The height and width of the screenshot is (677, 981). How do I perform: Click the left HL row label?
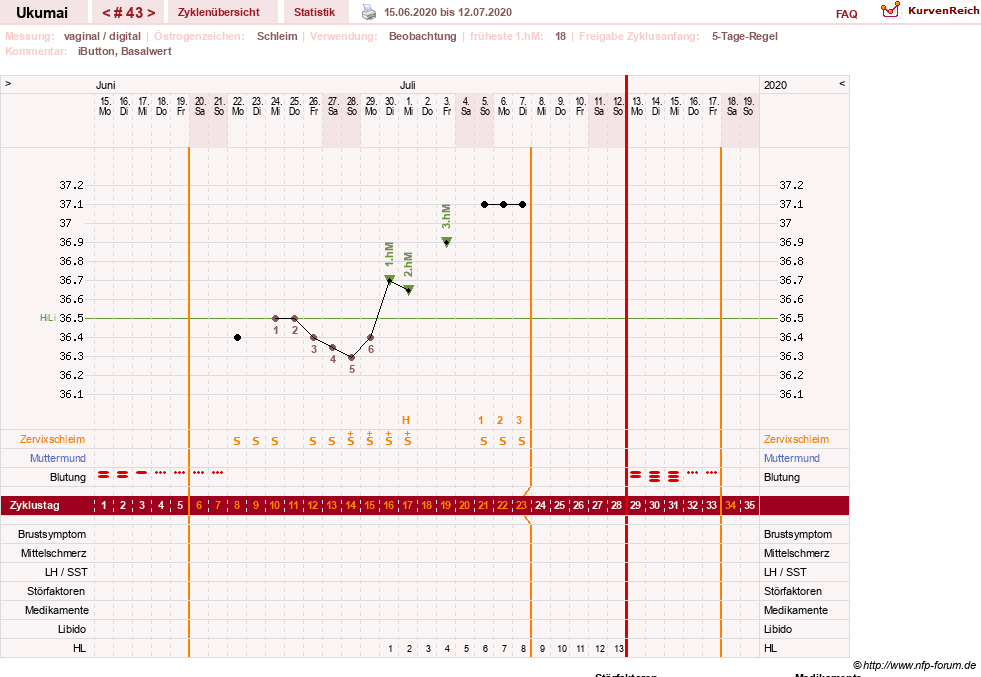[79, 648]
